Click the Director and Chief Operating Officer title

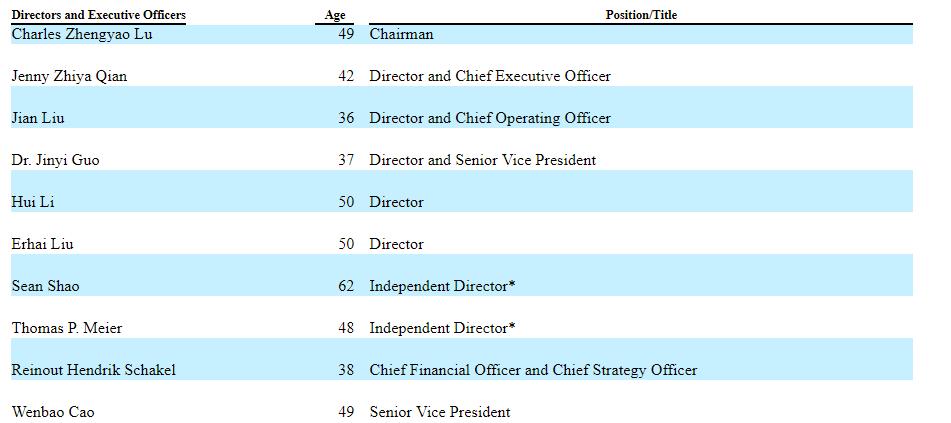click(x=490, y=118)
